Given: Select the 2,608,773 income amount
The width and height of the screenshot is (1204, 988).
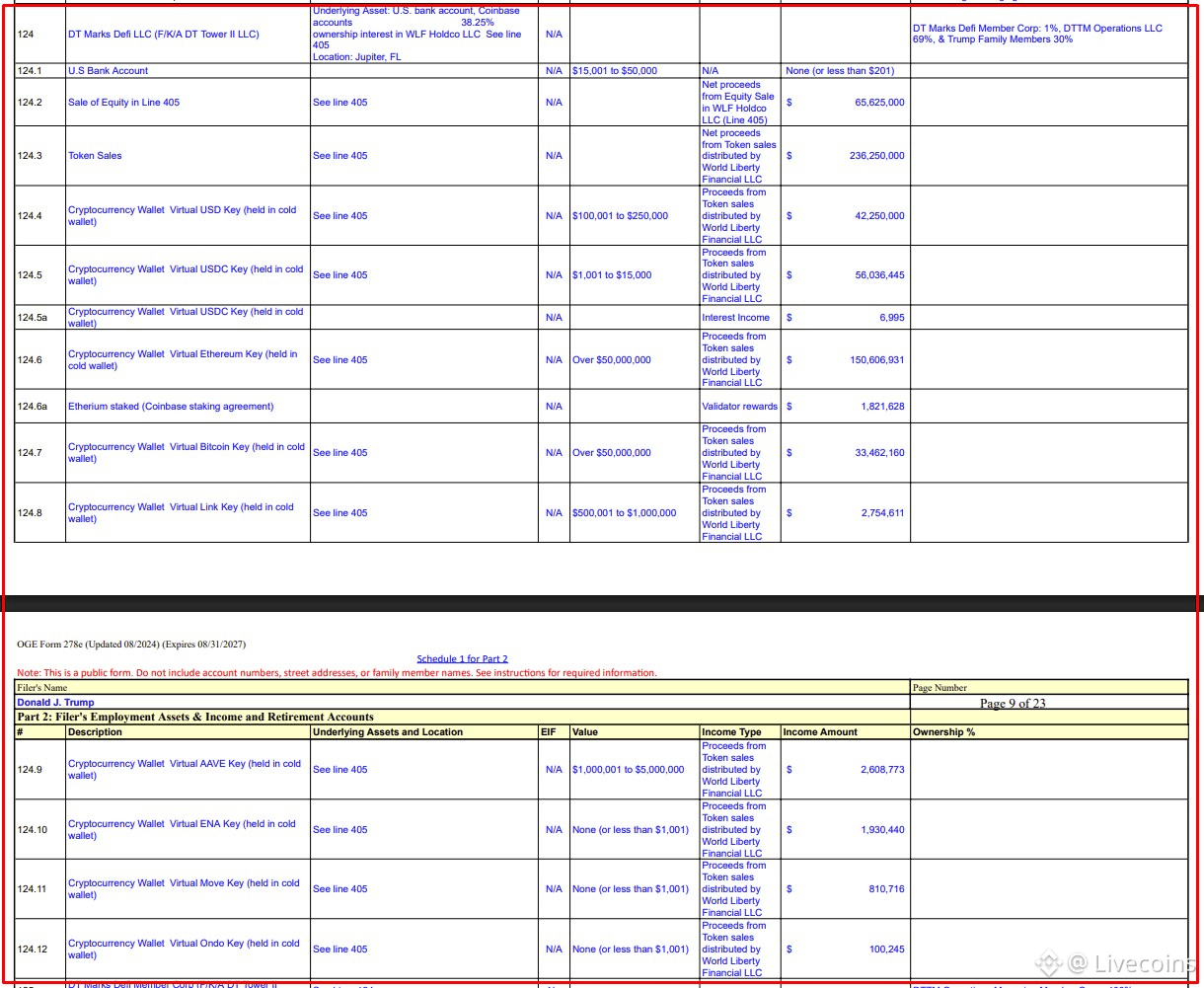Looking at the screenshot, I should click(882, 770).
